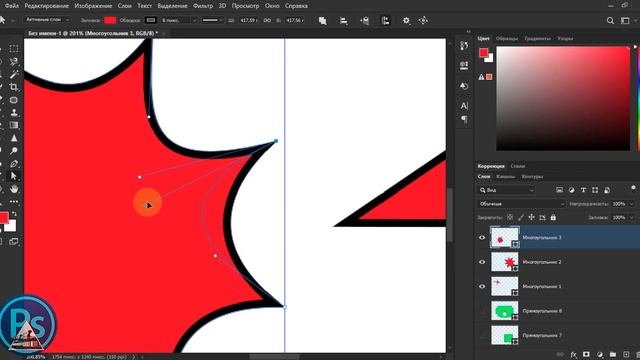
Task: Toggle lock image pixels brush icon
Action: [521, 218]
